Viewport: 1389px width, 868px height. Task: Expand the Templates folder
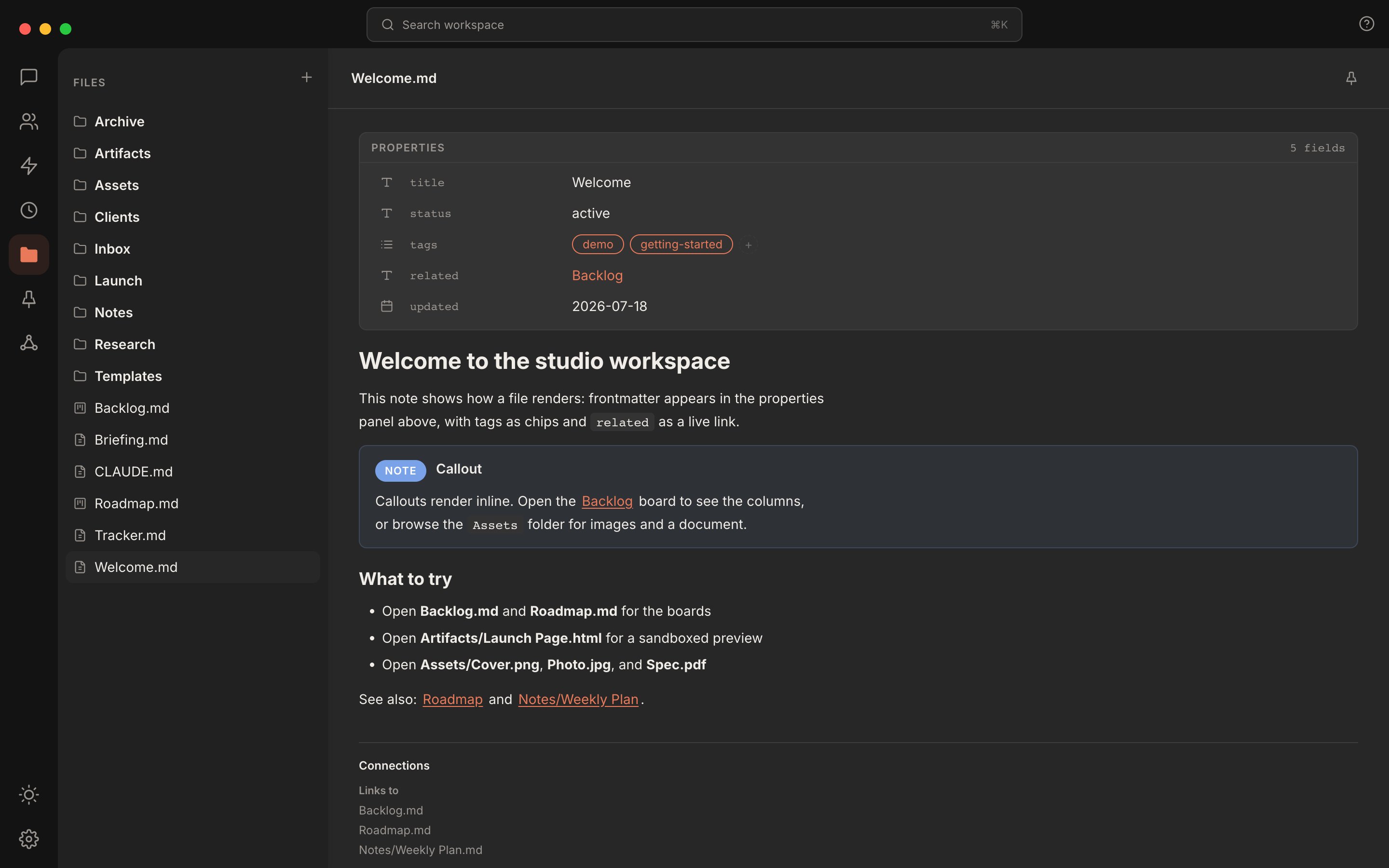pyautogui.click(x=193, y=376)
